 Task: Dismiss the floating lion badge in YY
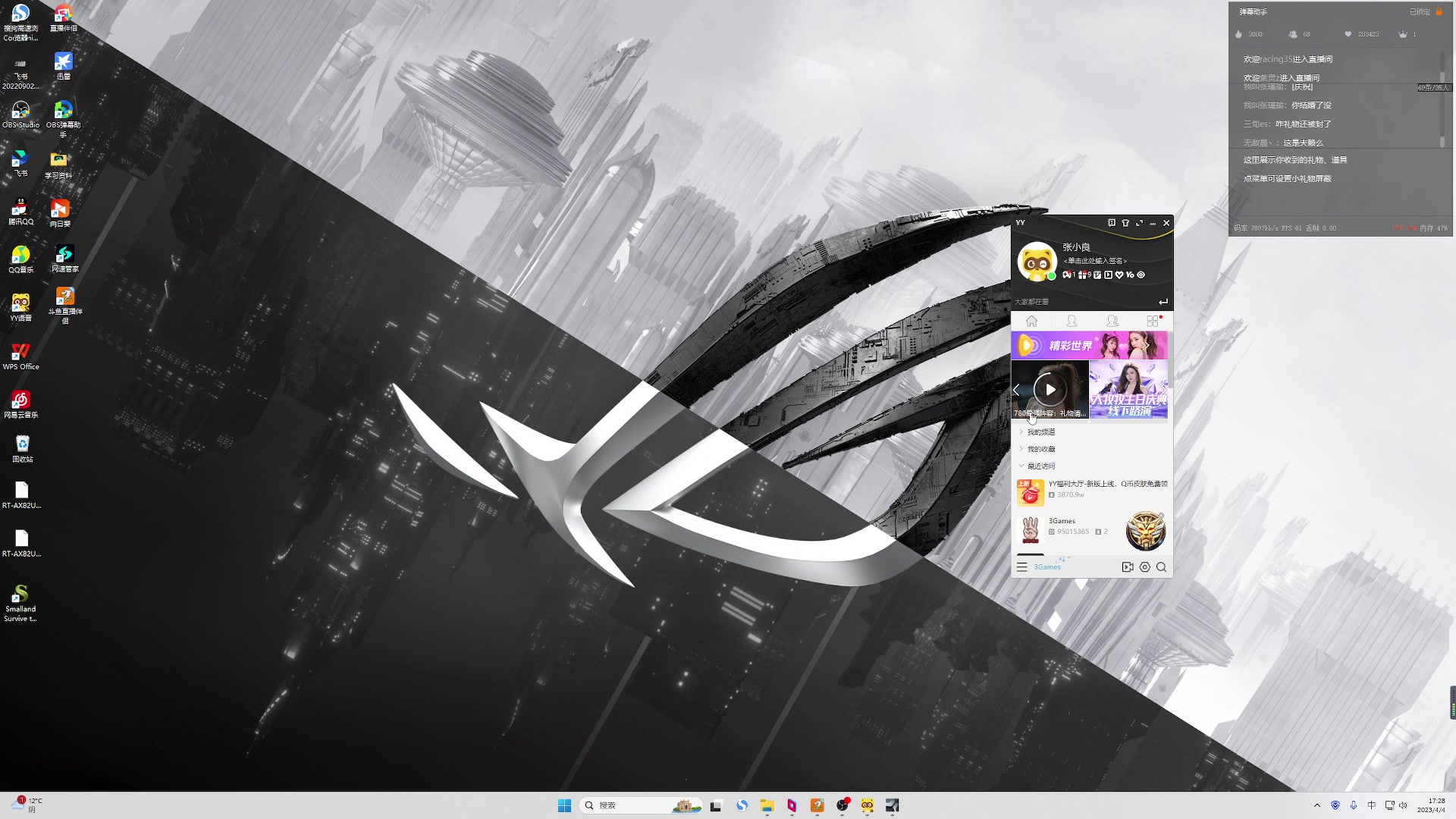(x=1160, y=517)
